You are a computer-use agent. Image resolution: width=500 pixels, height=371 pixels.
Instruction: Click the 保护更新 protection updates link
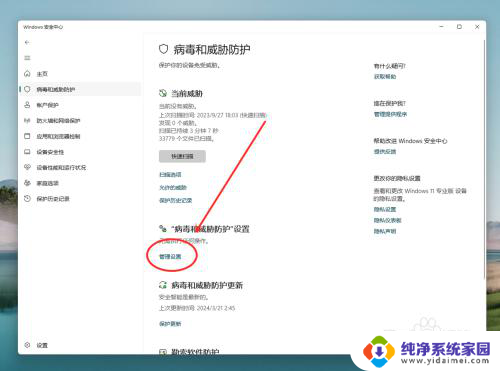pos(170,324)
